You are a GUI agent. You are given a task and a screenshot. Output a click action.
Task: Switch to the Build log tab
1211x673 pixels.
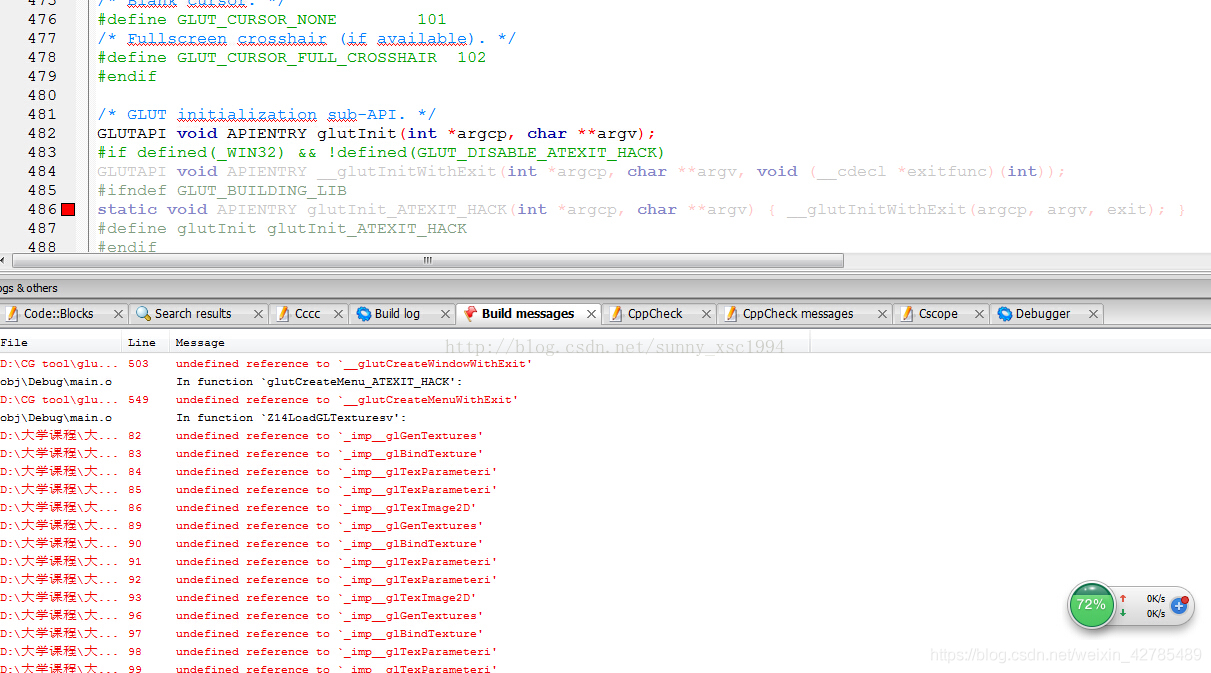(397, 314)
